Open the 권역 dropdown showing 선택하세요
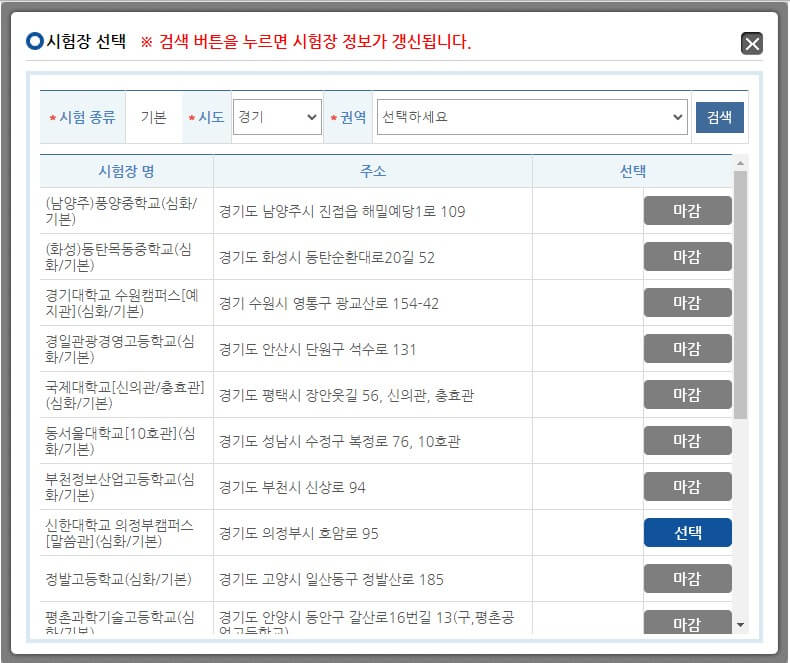 click(x=532, y=117)
